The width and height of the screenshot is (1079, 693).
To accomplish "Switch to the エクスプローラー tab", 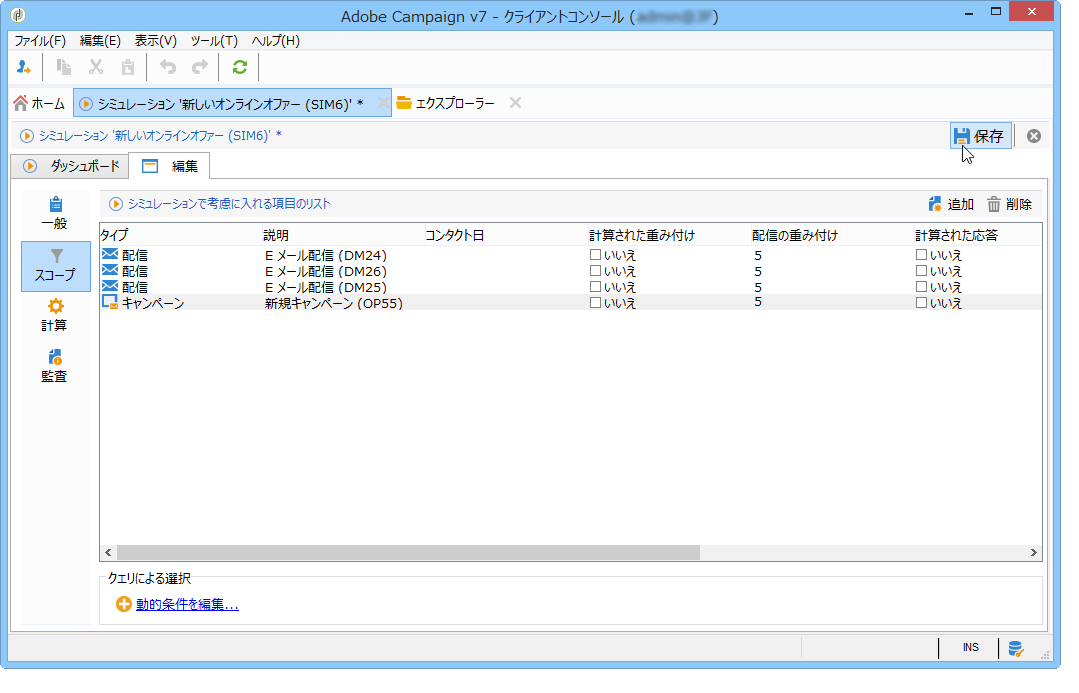I will (x=446, y=103).
